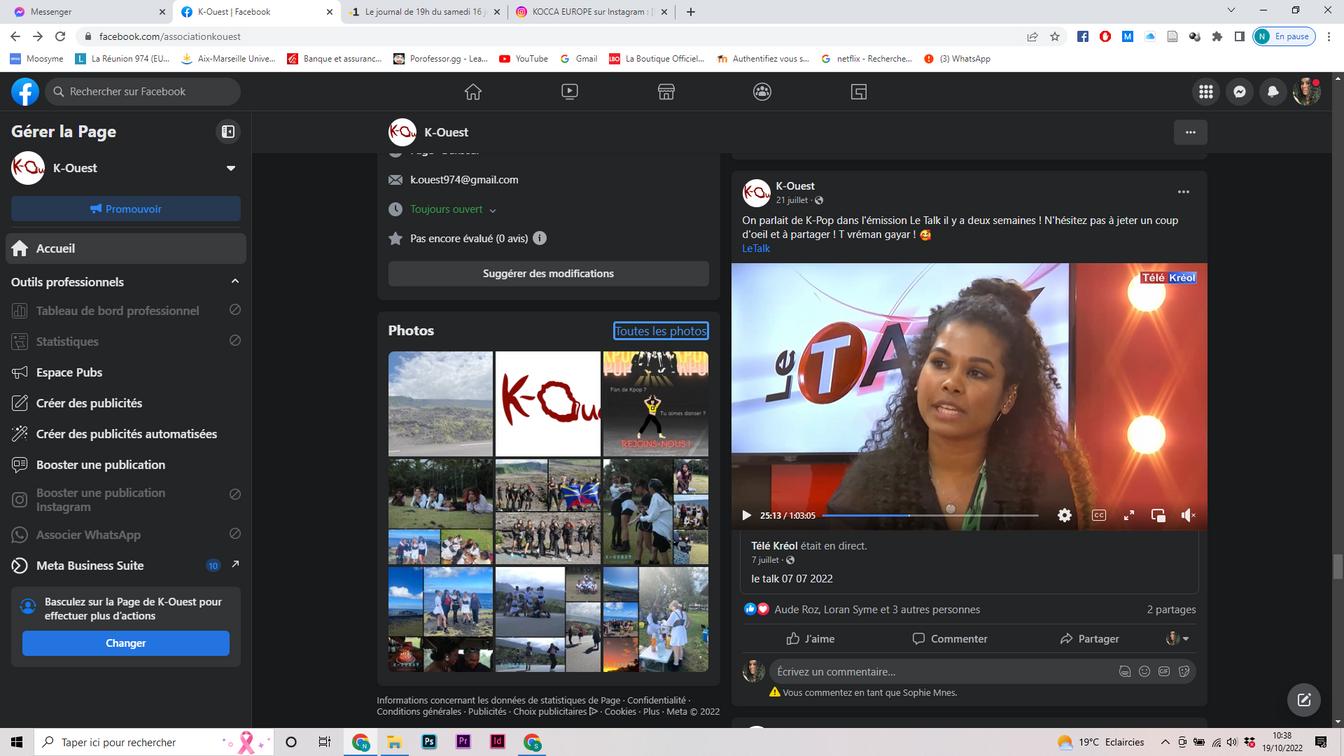Click the new message compose button

1303,700
